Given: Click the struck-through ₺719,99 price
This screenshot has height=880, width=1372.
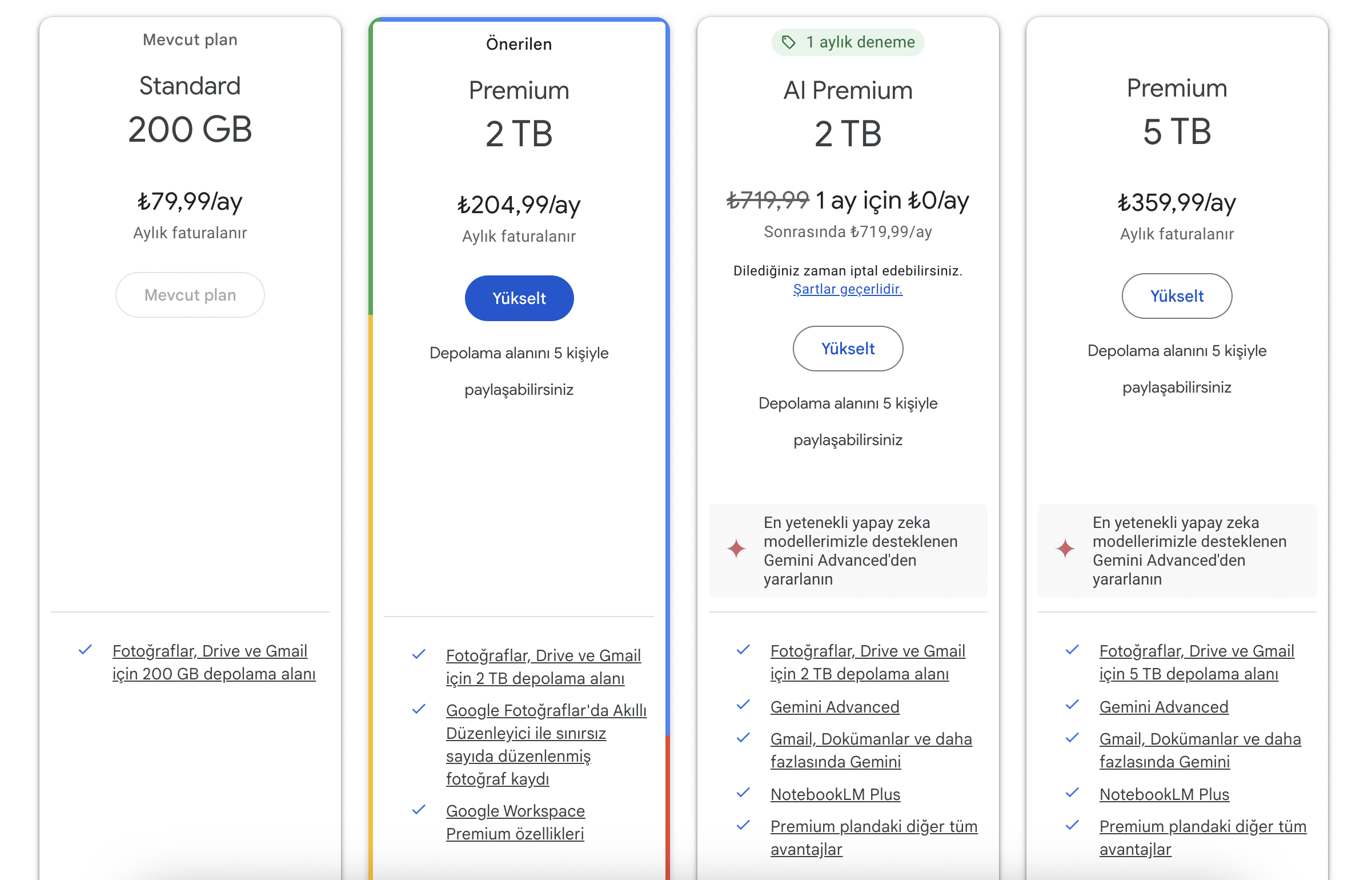Looking at the screenshot, I should click(768, 200).
